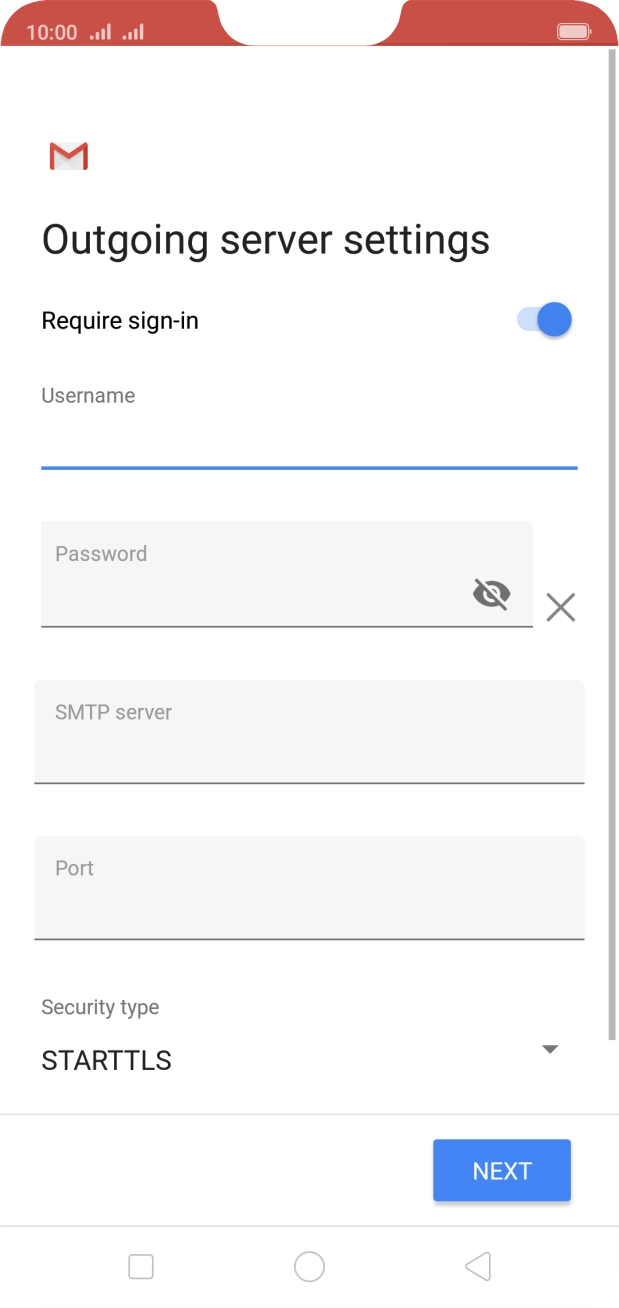Clear password with the X icon
This screenshot has width=619, height=1308.
[x=561, y=607]
